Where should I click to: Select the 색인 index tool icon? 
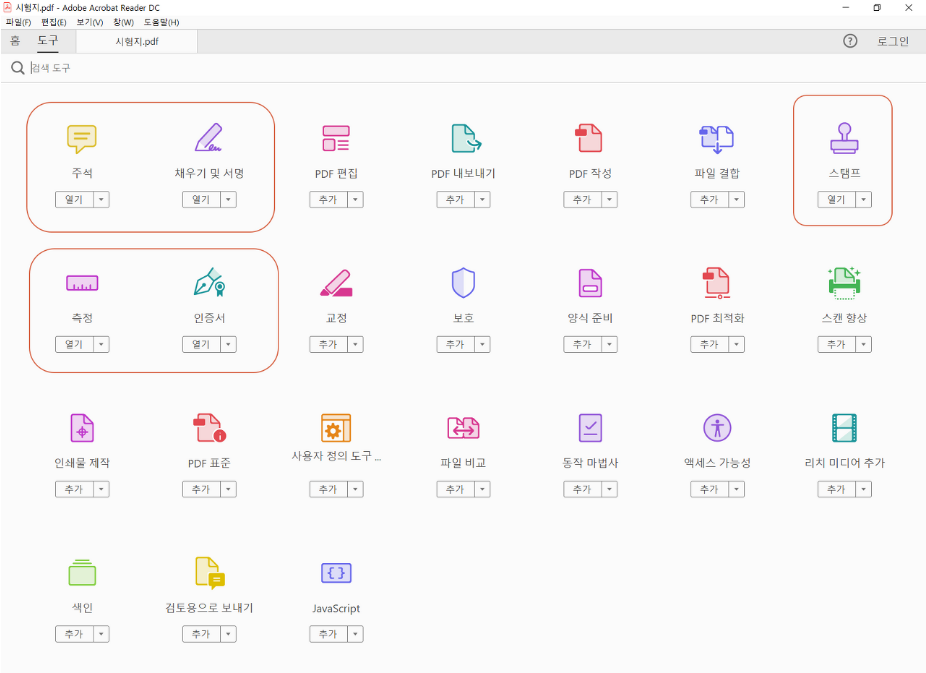tap(82, 573)
